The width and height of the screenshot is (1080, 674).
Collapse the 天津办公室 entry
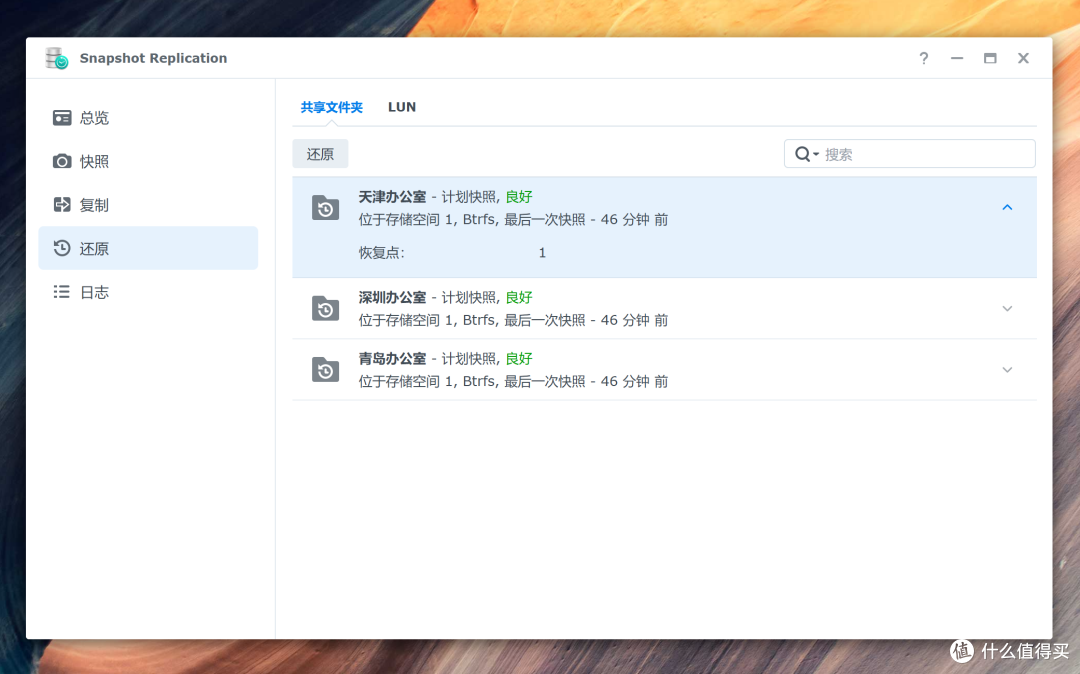pos(1007,207)
